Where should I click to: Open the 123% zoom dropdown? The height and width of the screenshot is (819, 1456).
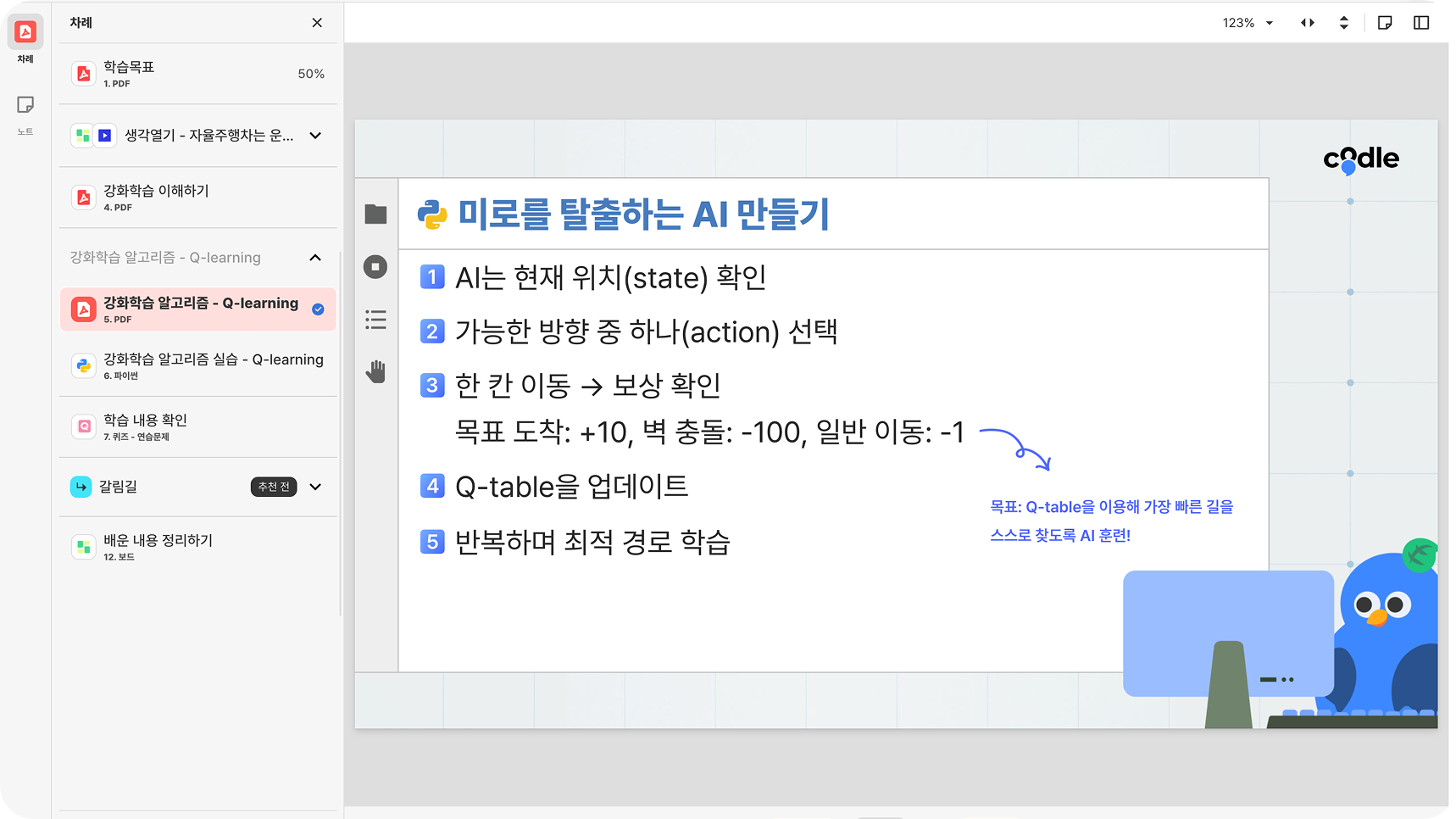[x=1248, y=23]
